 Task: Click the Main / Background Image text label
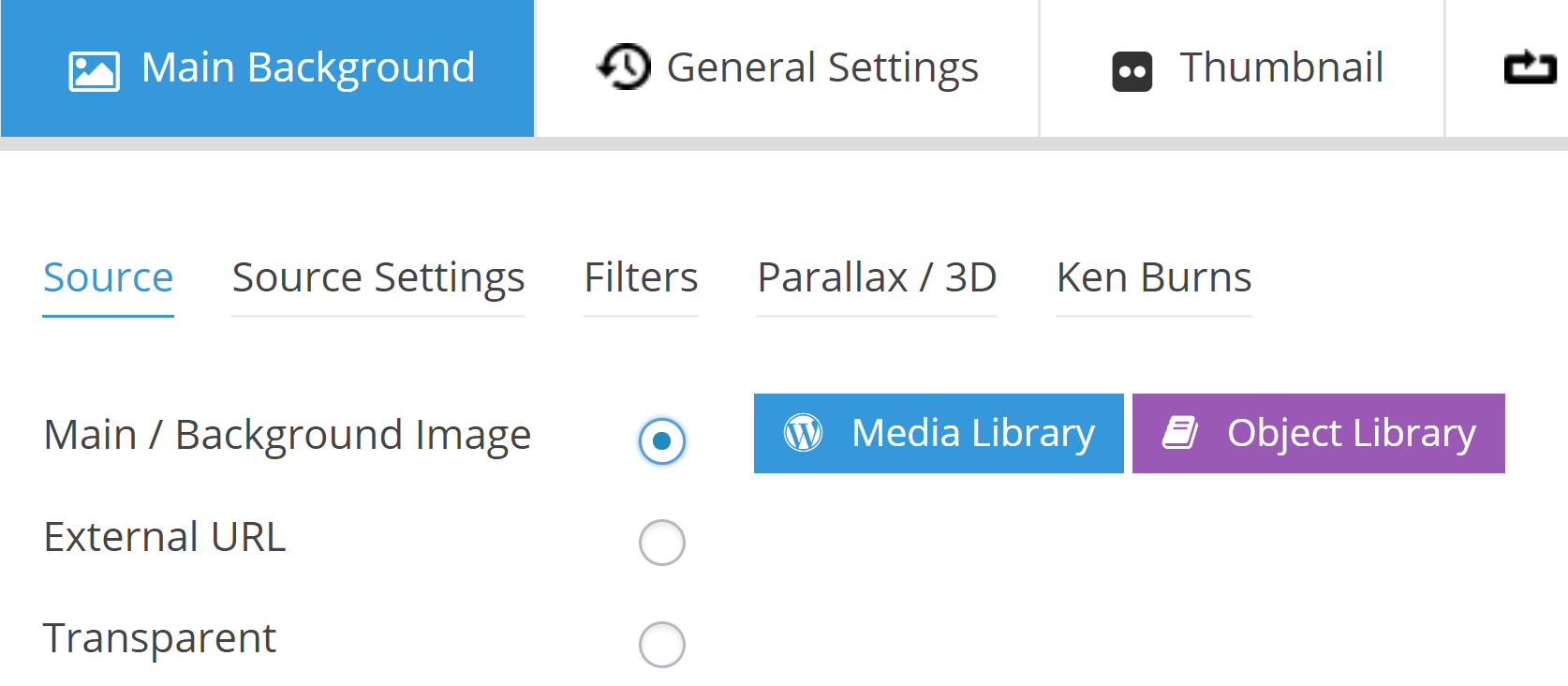tap(288, 435)
